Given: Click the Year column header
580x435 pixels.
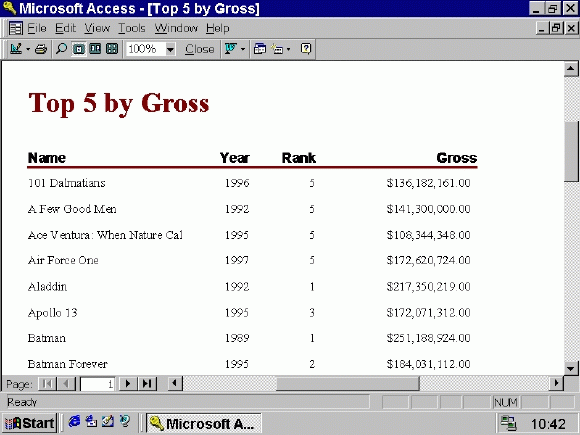Looking at the screenshot, I should point(235,158).
